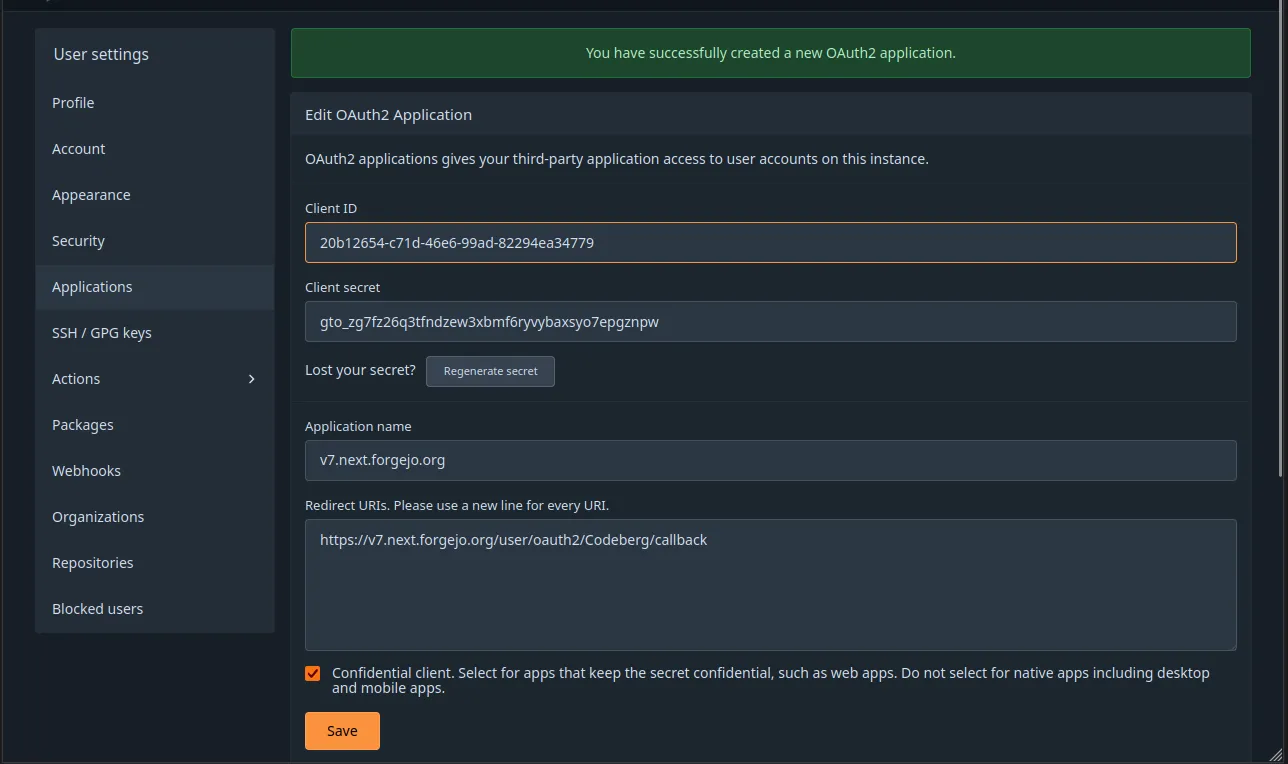Enable the Confidential client checkbox

(312, 673)
